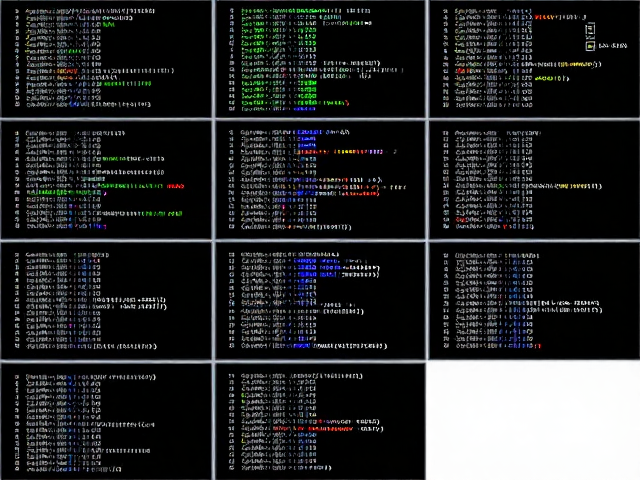This screenshot has height=480, width=640.
Task: Click red text at end of second-row left pane line
Action: pos(176,186)
